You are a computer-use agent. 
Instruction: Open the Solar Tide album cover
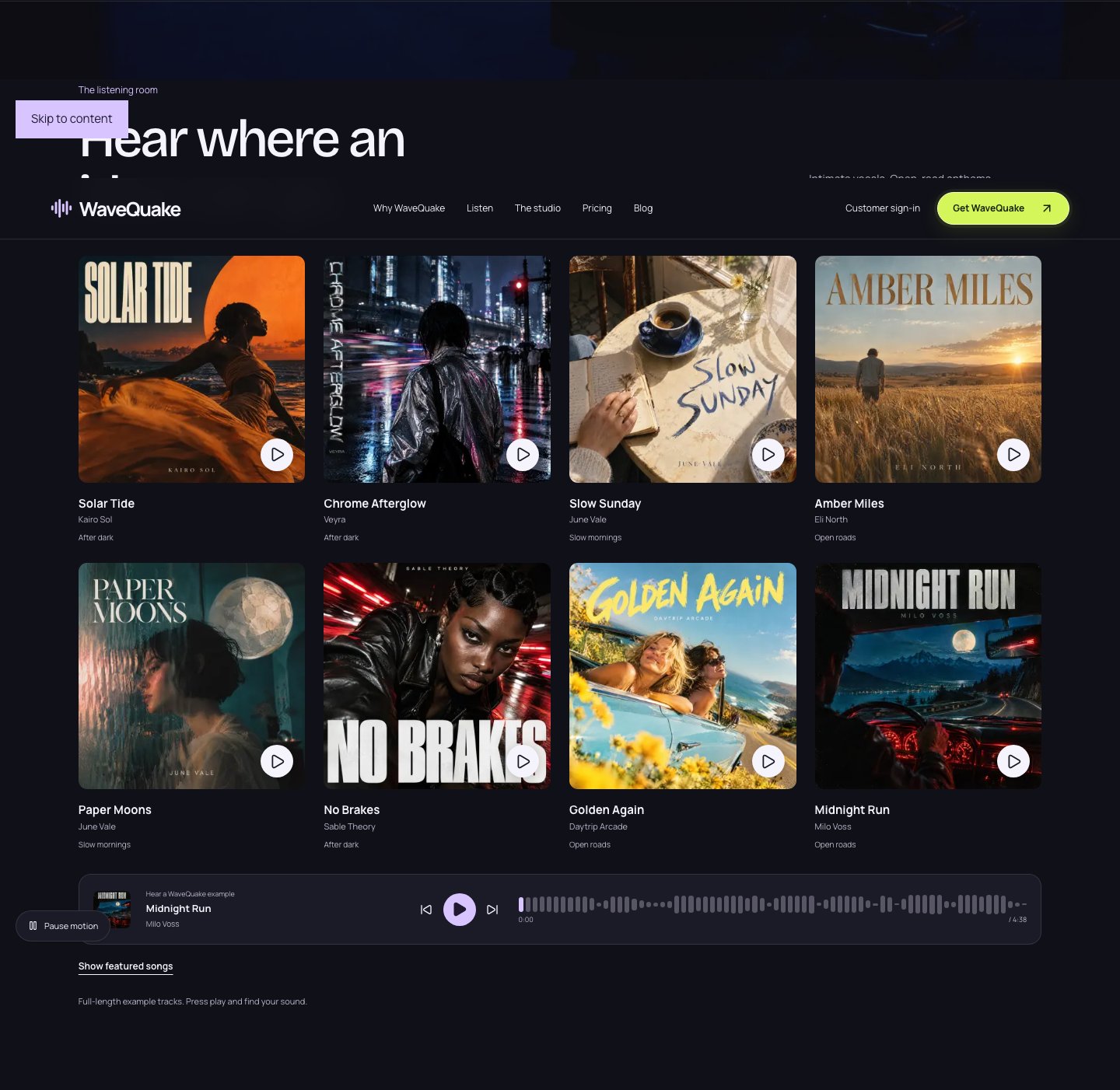click(191, 369)
